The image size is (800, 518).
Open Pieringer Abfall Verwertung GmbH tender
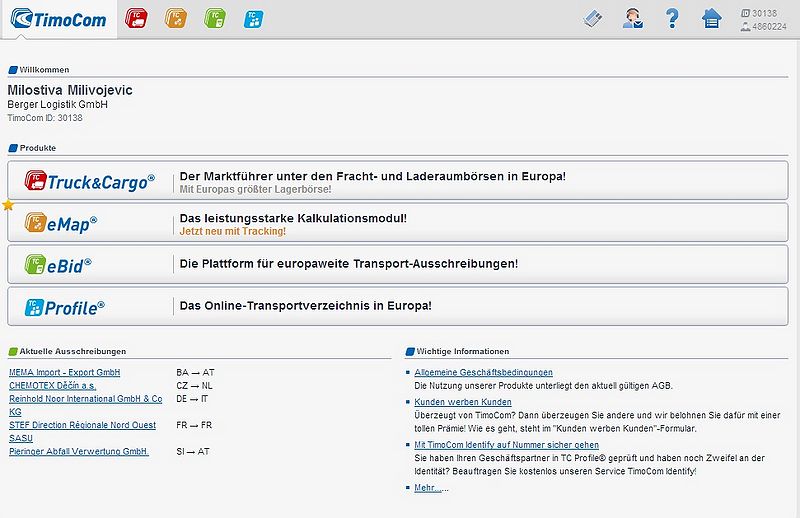point(79,452)
